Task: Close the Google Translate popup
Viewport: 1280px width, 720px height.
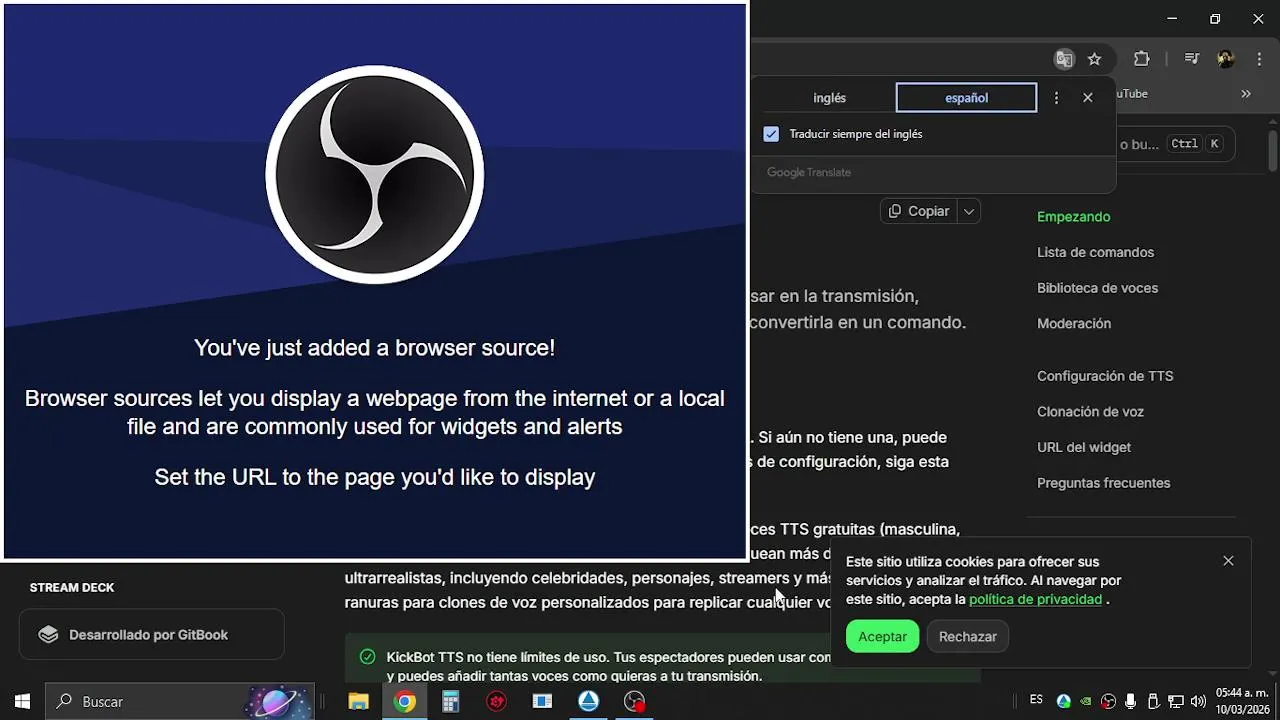Action: (x=1088, y=98)
